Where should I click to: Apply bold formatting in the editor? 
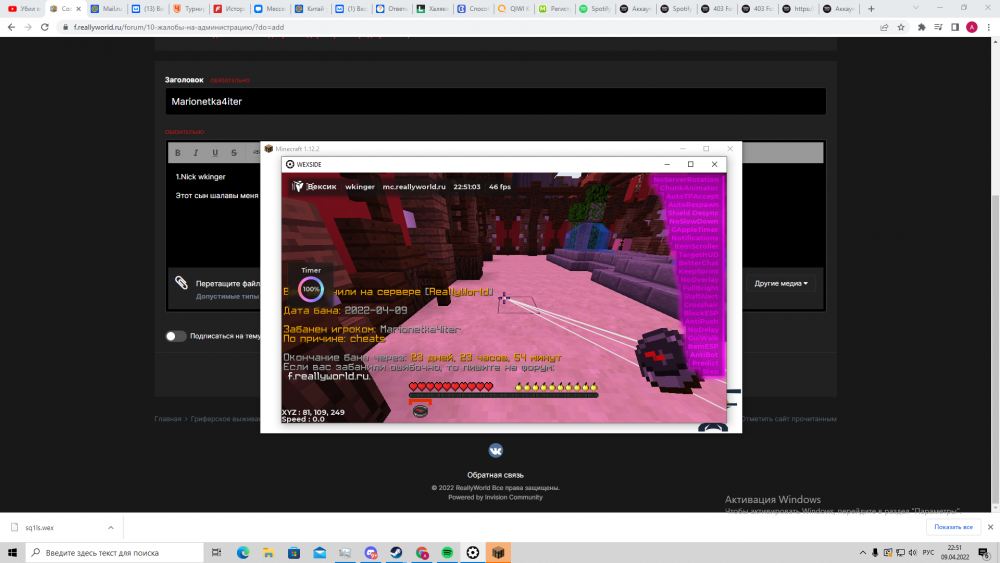point(178,153)
